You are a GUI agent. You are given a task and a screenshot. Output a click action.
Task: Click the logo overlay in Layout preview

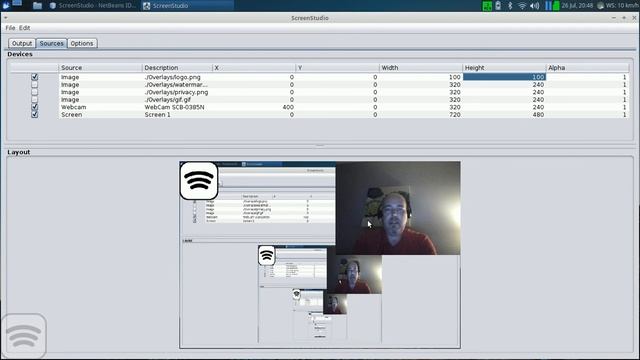tap(199, 181)
